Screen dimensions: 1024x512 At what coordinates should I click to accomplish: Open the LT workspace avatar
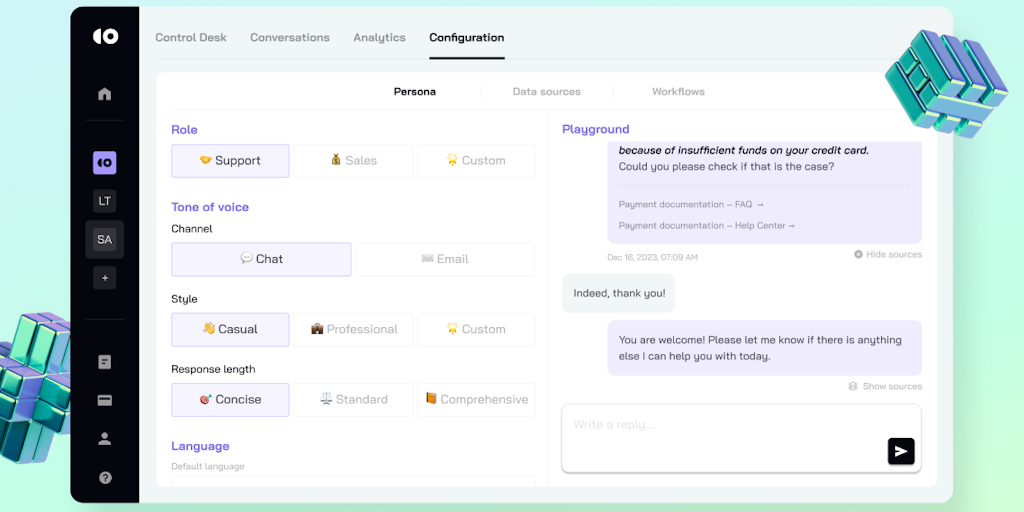(x=105, y=201)
